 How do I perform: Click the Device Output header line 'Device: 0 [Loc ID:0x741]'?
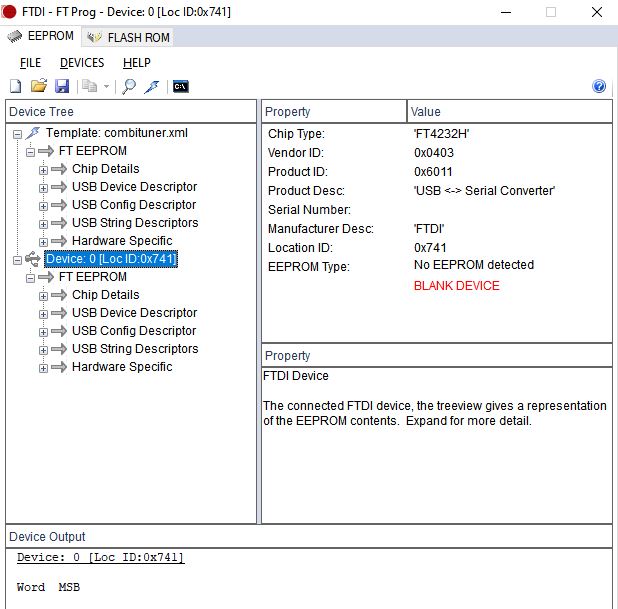(x=101, y=557)
